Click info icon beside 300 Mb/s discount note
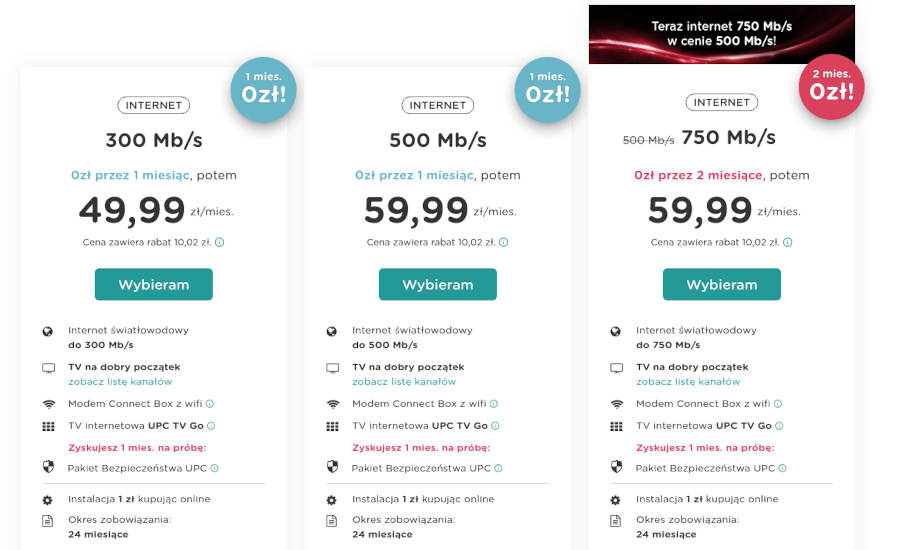This screenshot has height=550, width=900. click(x=220, y=242)
